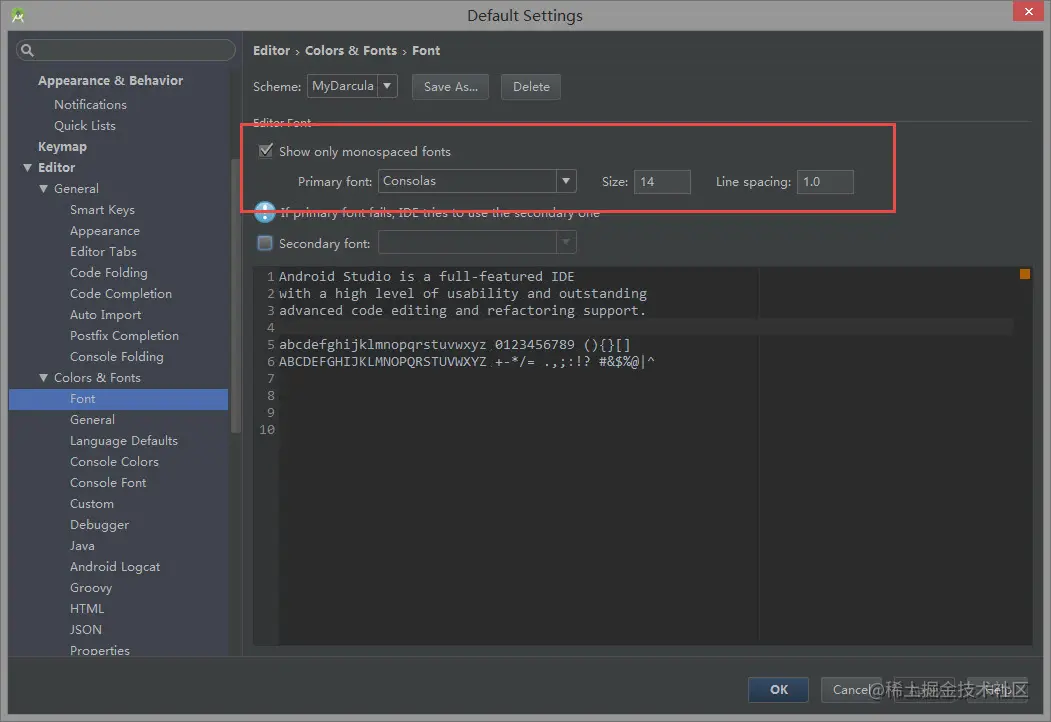
Task: Select Font under Colors & Fonts
Action: click(x=119, y=399)
